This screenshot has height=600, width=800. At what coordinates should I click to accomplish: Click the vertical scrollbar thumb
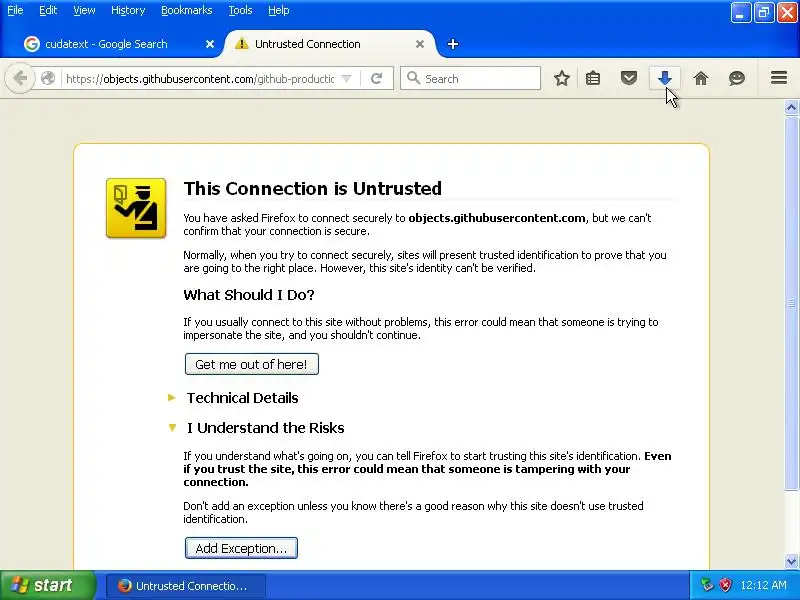[791, 303]
